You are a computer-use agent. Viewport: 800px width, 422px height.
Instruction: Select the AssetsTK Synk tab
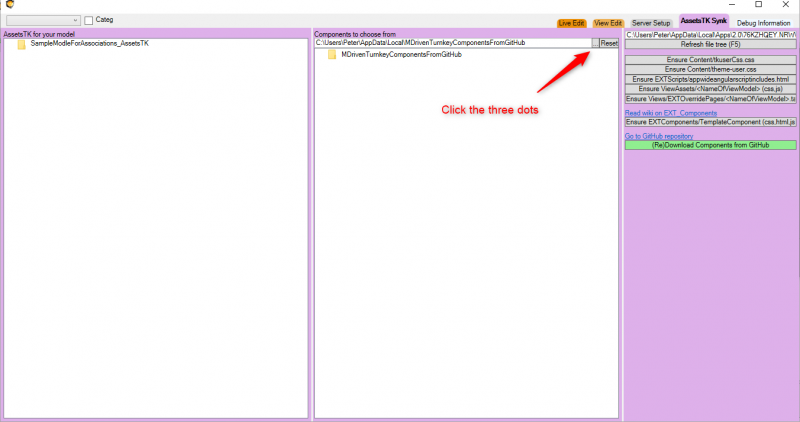704,21
